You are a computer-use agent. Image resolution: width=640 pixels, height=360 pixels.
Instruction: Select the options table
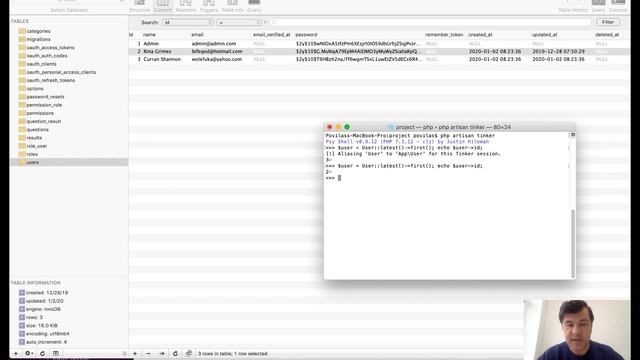click(x=35, y=88)
